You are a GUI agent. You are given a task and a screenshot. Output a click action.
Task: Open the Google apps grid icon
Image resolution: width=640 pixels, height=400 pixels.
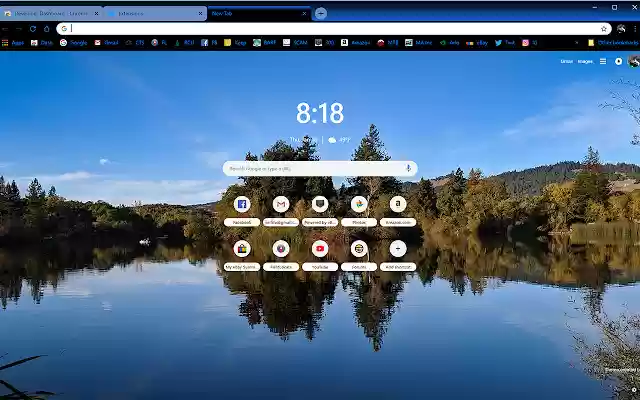point(603,61)
